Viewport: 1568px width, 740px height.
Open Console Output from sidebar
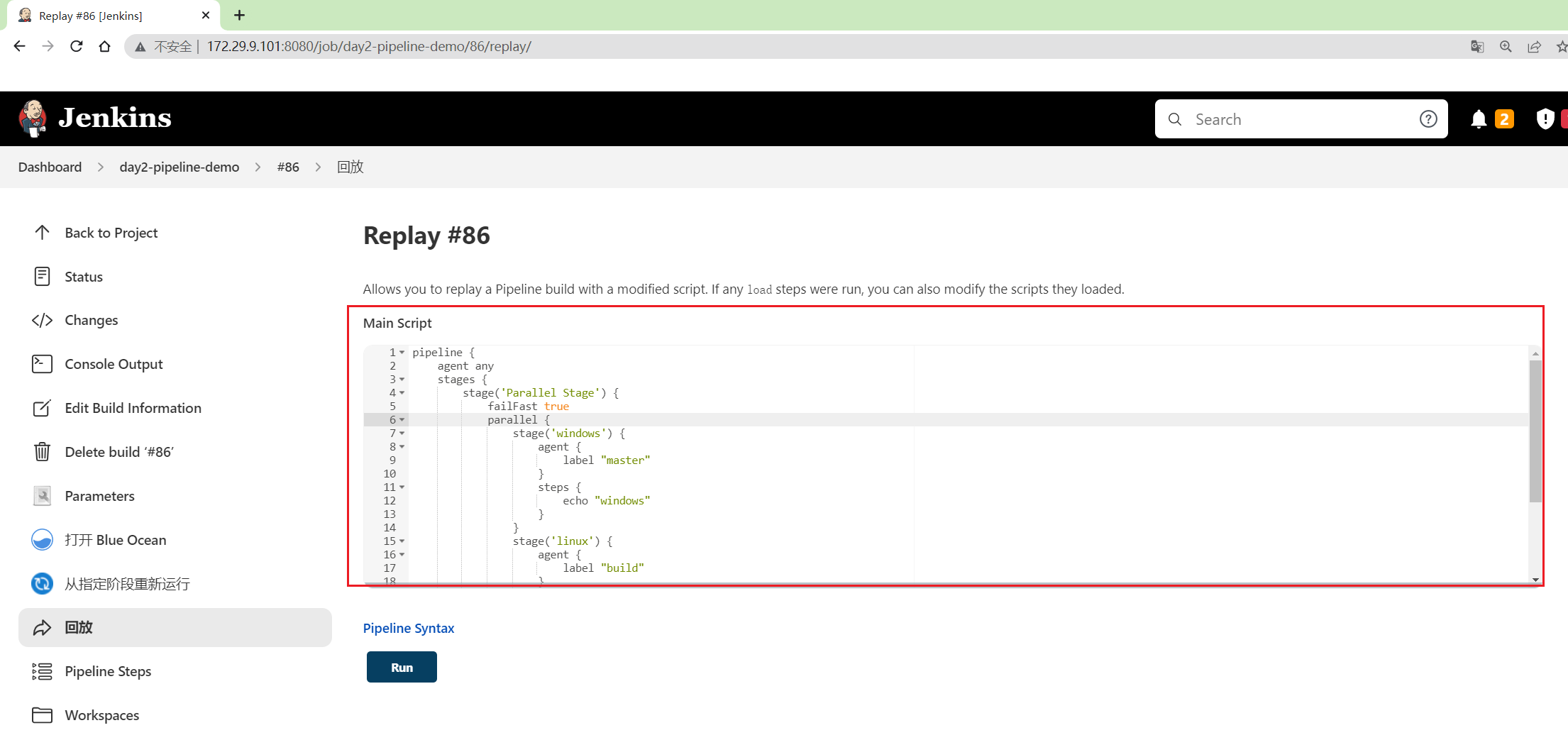tap(175, 364)
